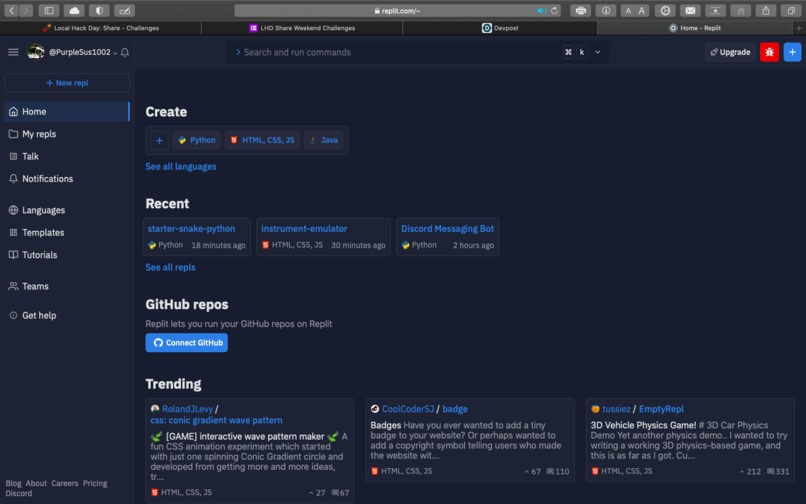Follow the See all languages link
The height and width of the screenshot is (504, 806).
[181, 167]
